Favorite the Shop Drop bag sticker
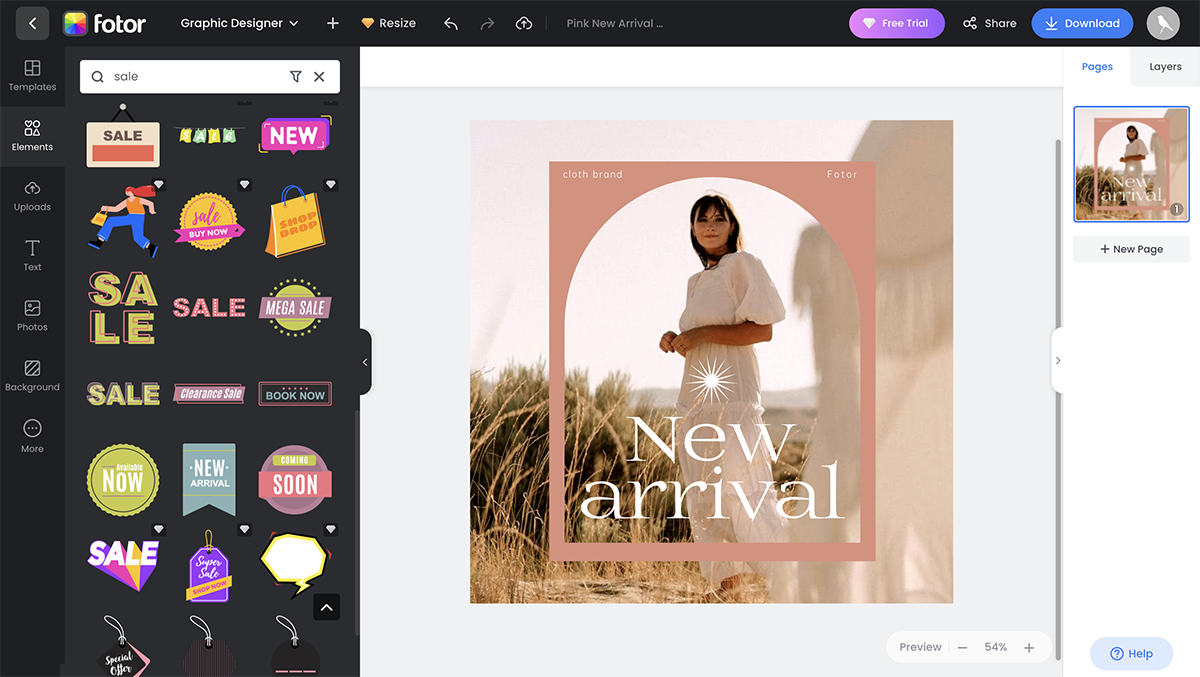 click(331, 184)
